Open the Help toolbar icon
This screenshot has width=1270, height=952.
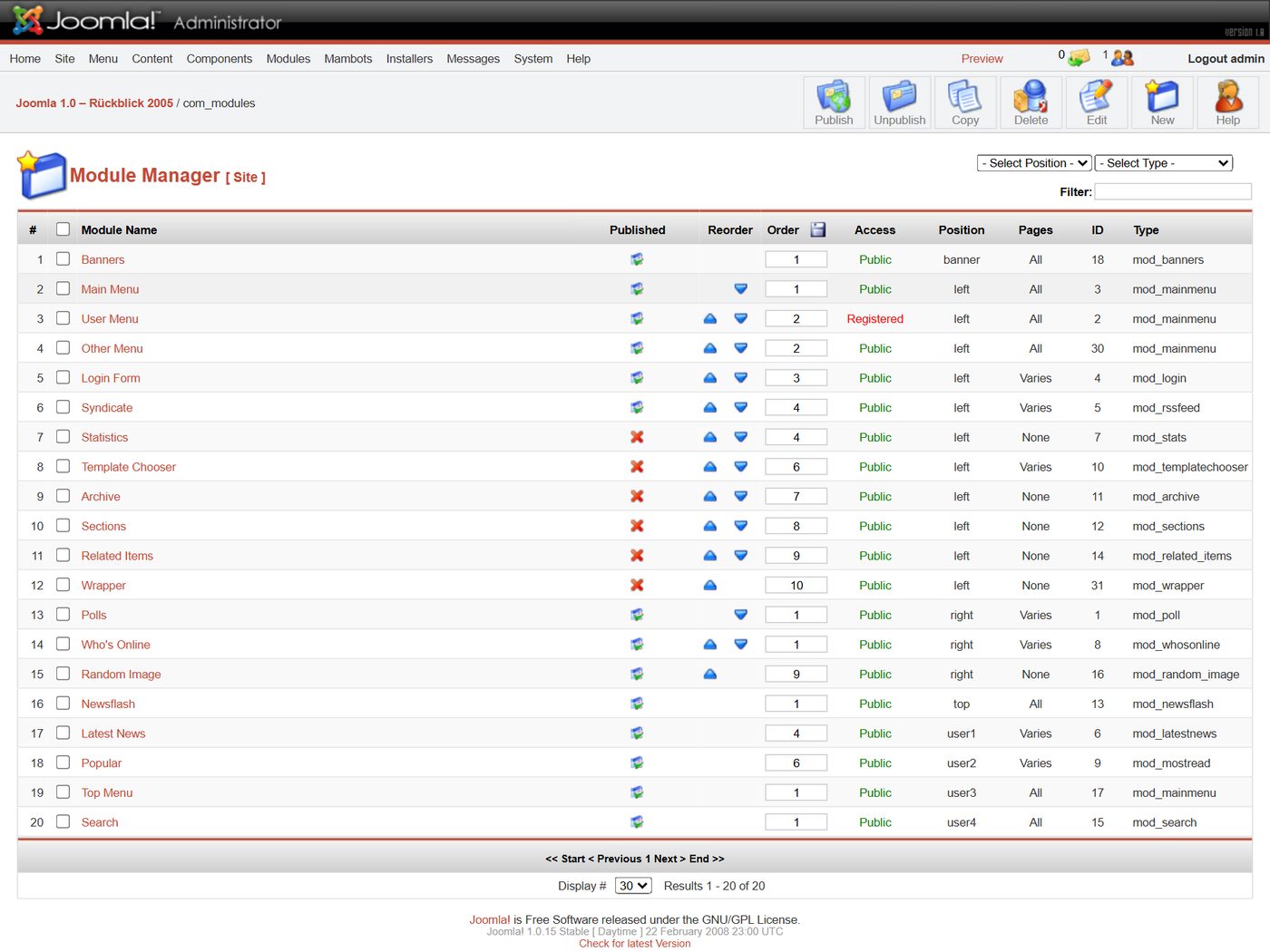(x=1228, y=102)
